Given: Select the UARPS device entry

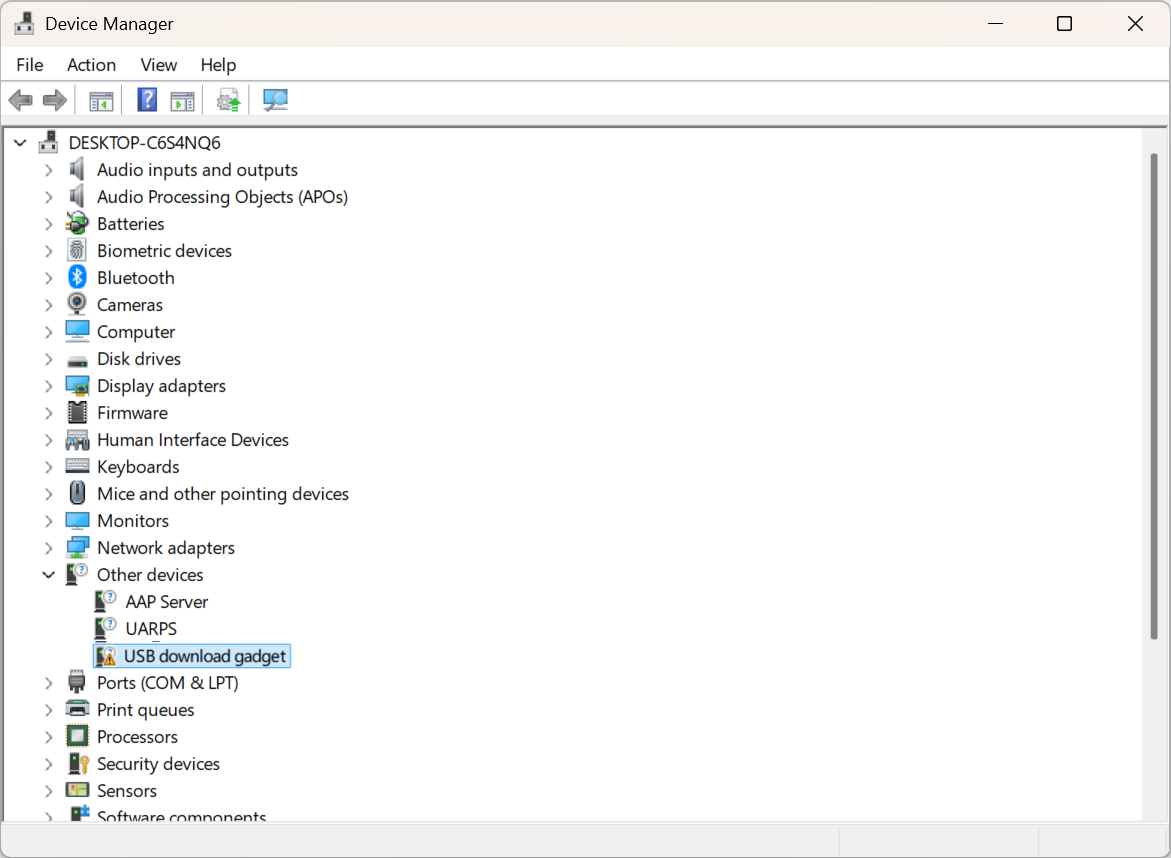Looking at the screenshot, I should 151,628.
